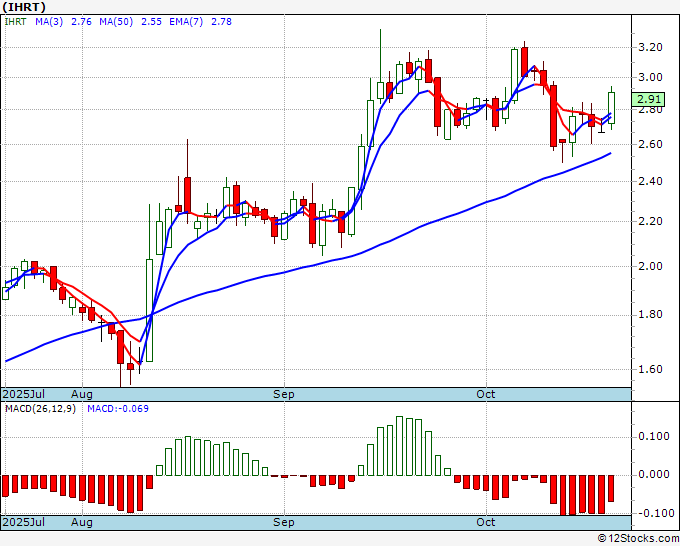Click the last green candlestick near 2.91
This screenshot has height=546, width=680.
pyautogui.click(x=611, y=108)
